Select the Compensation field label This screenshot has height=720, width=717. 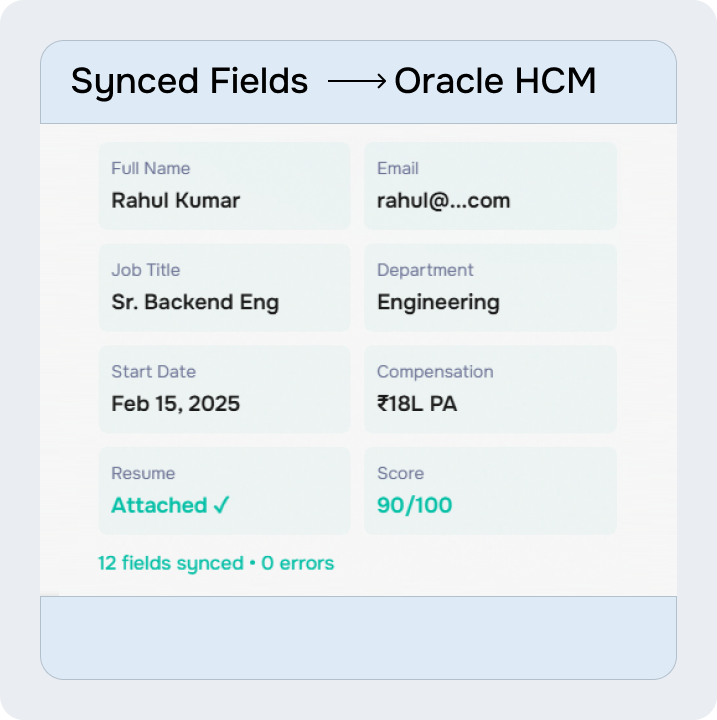coord(435,372)
